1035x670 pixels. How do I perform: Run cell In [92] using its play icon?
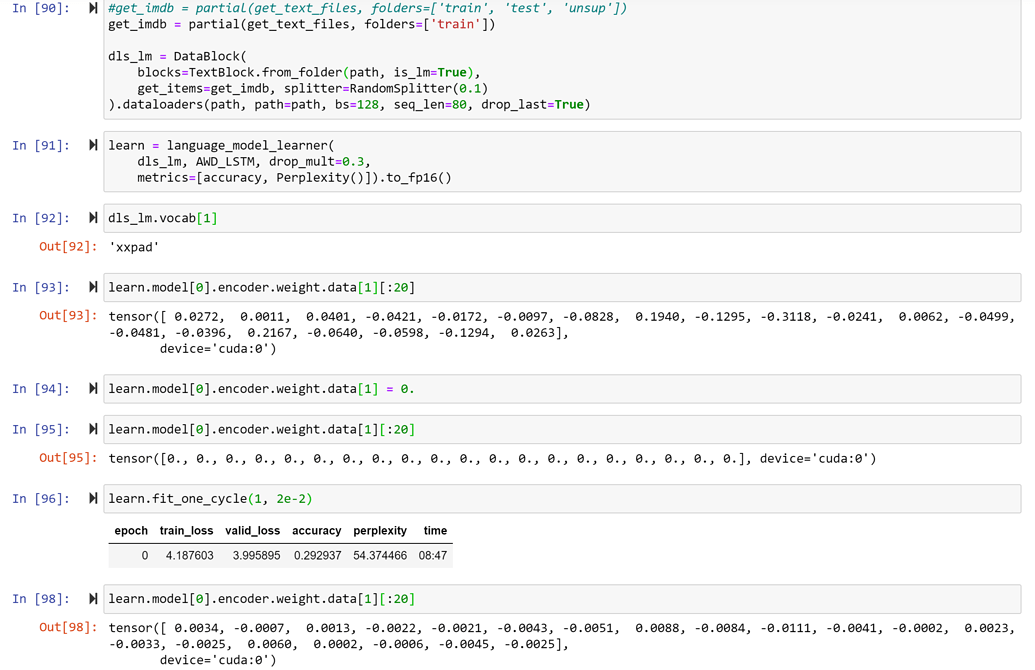point(91,217)
